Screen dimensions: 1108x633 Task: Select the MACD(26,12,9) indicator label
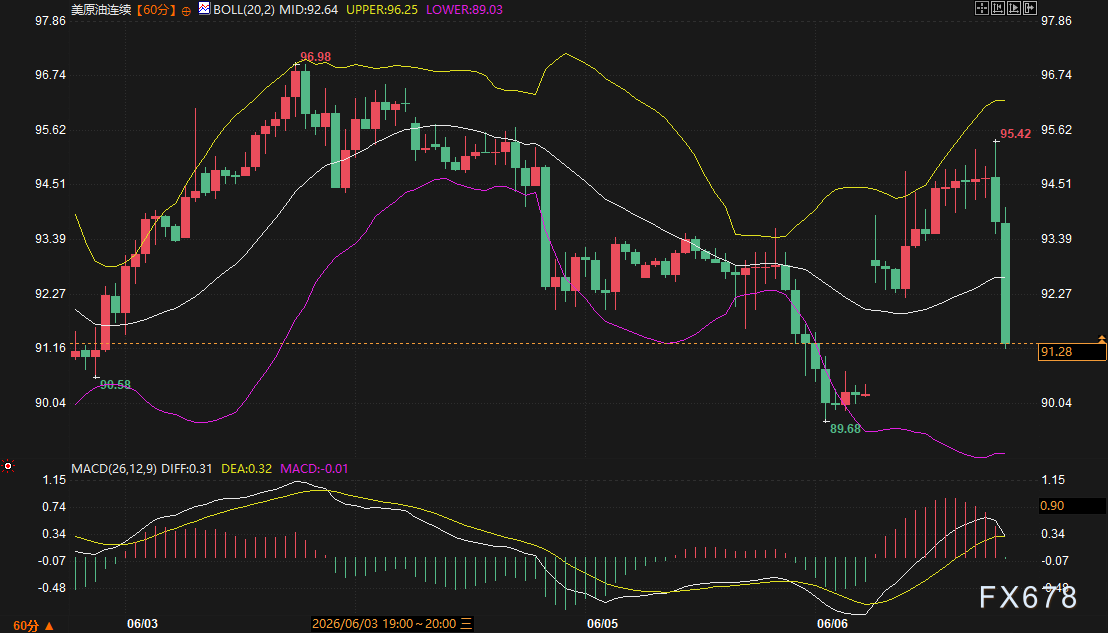(114, 468)
